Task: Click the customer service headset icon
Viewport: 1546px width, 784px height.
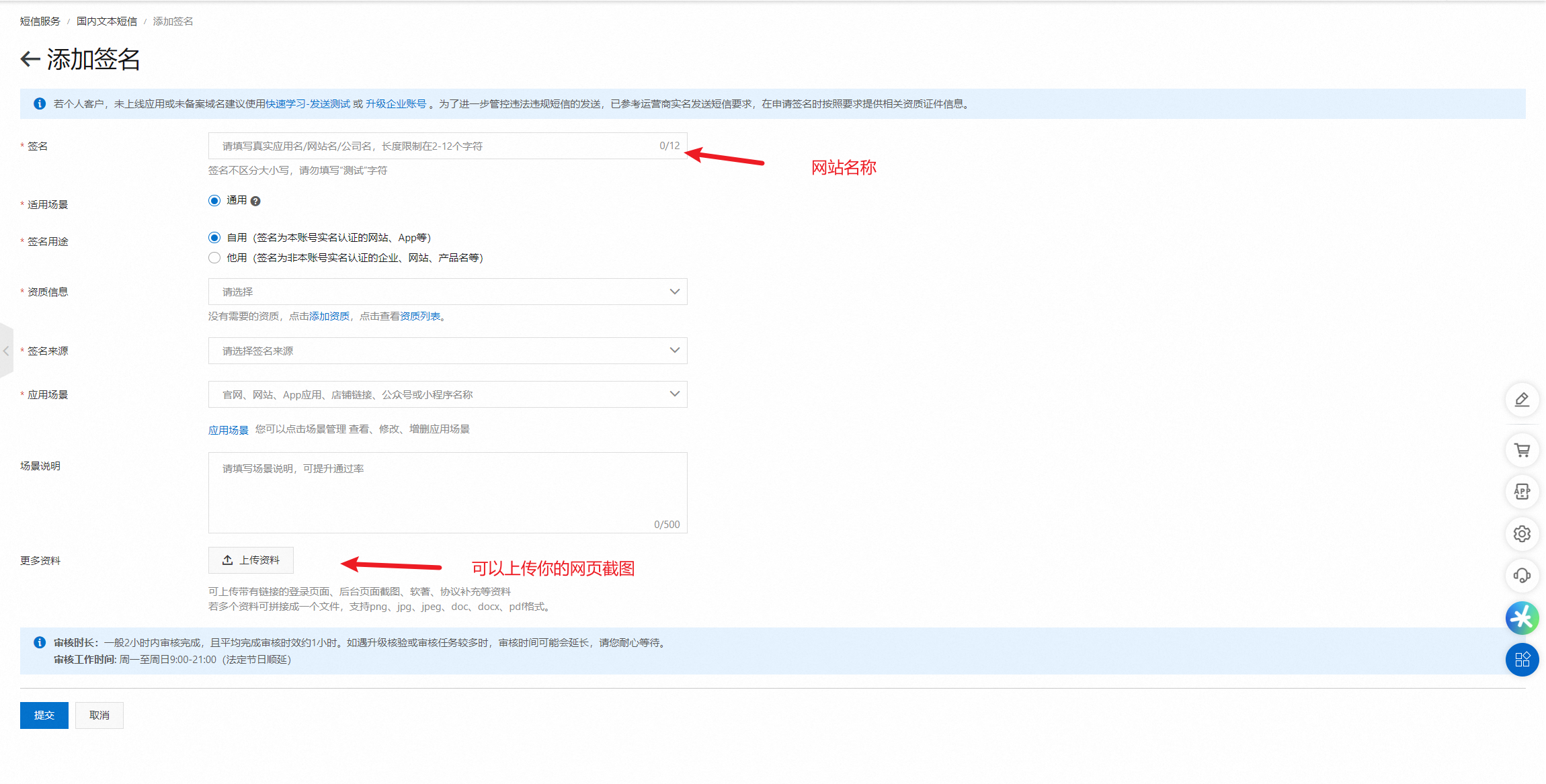Action: 1522,576
